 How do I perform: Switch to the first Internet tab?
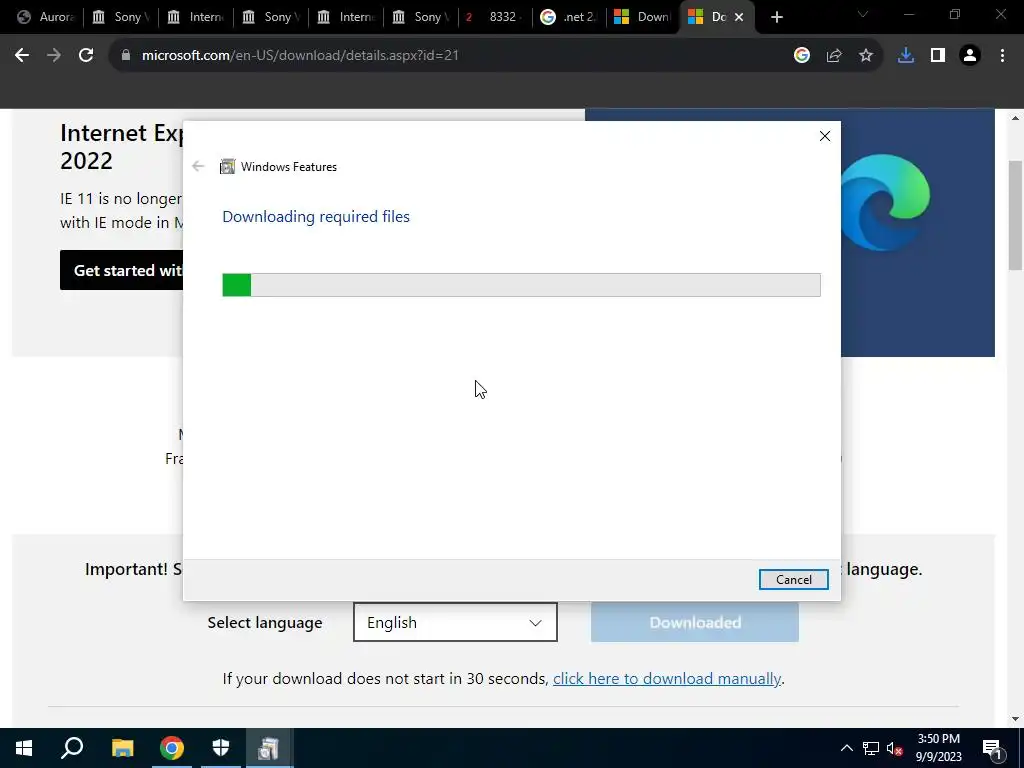pyautogui.click(x=195, y=17)
